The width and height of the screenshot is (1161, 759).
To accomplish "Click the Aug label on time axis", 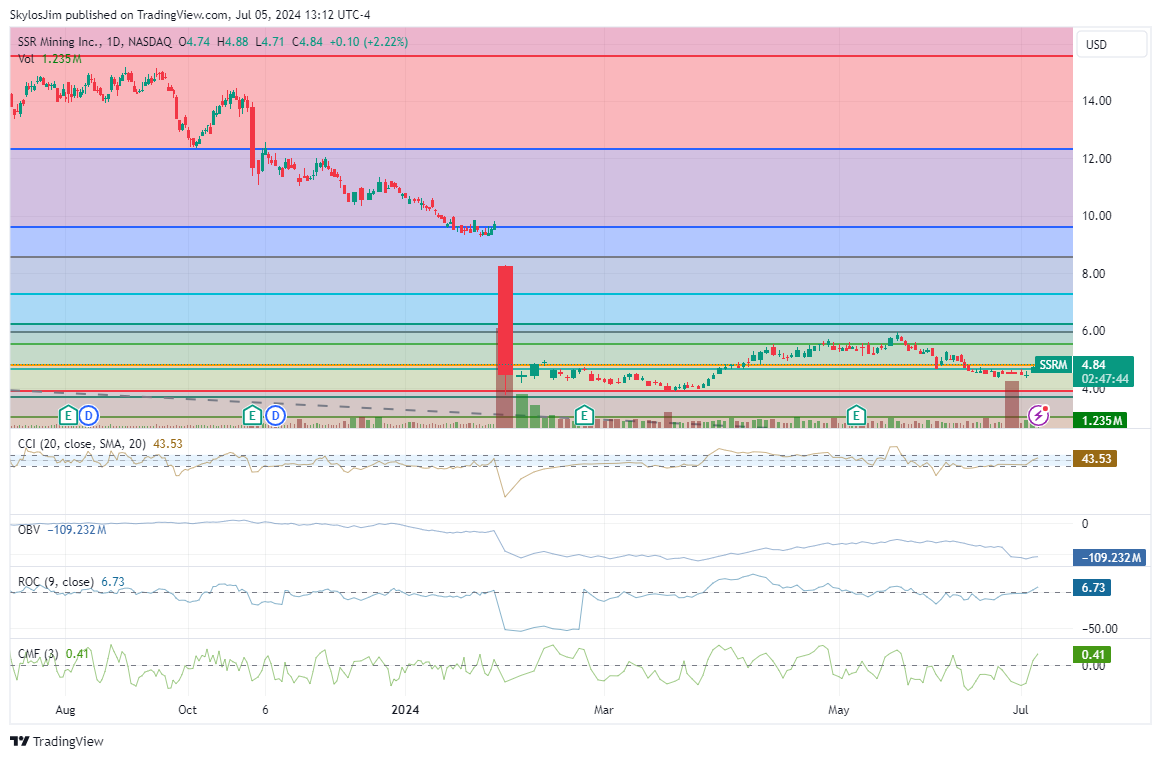I will click(x=65, y=709).
